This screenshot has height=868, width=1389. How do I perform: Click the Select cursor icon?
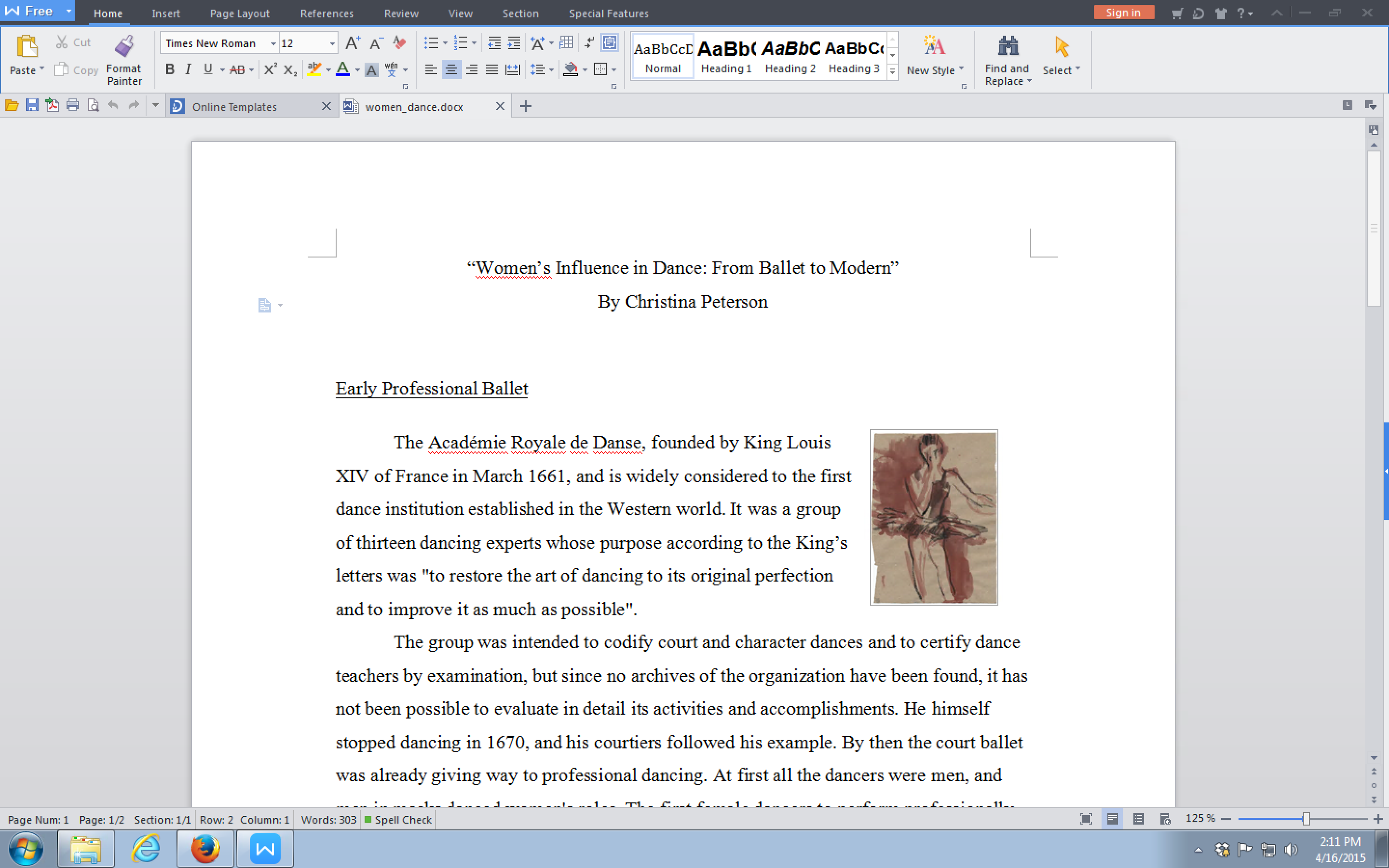(1061, 46)
